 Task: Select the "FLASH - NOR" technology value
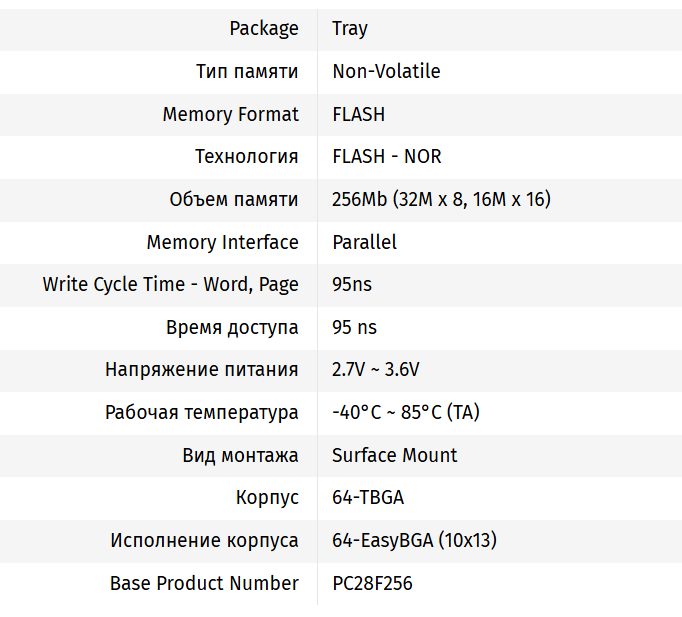(x=386, y=157)
